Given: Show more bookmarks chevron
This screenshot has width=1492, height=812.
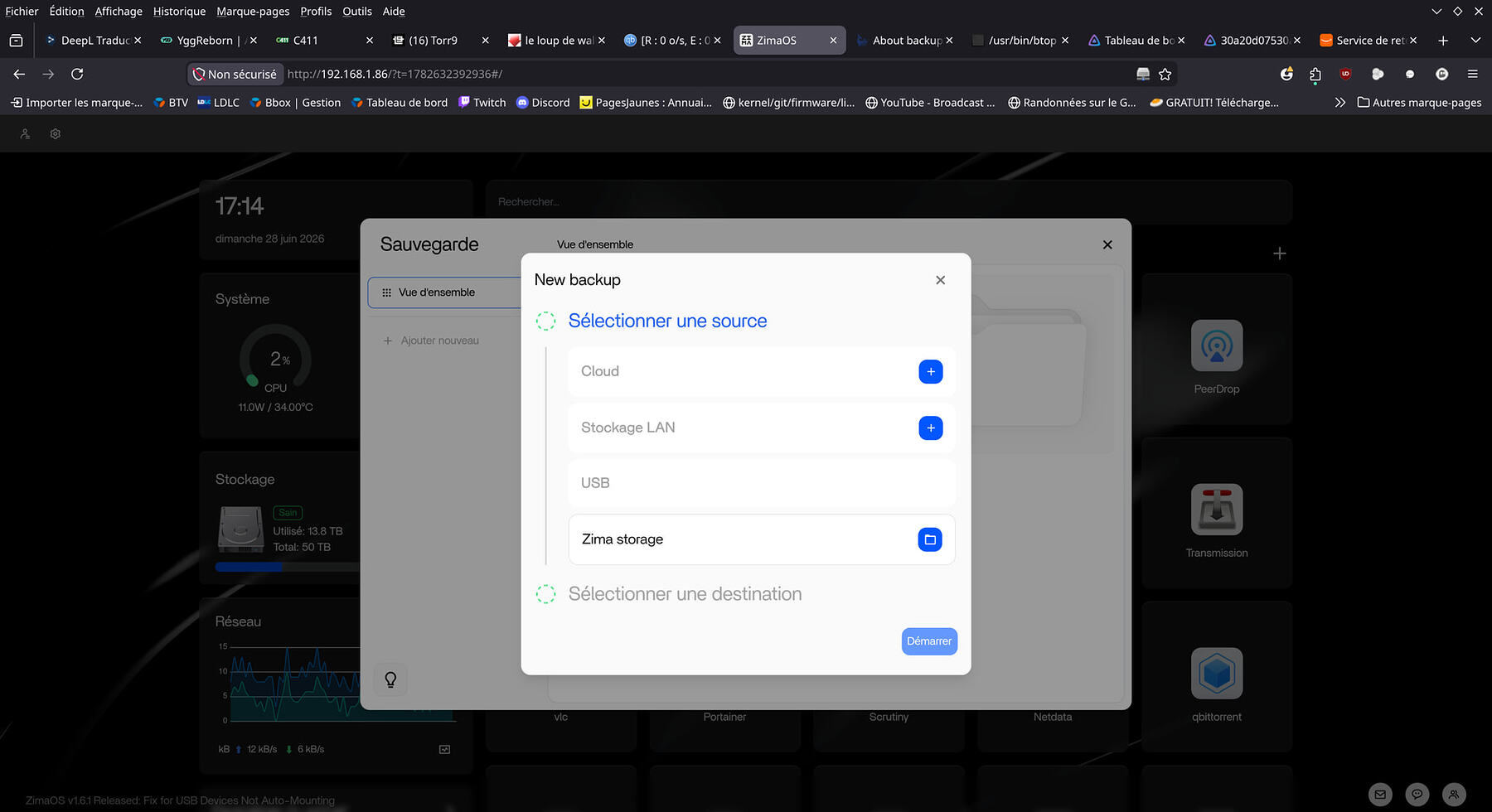Looking at the screenshot, I should [1339, 103].
